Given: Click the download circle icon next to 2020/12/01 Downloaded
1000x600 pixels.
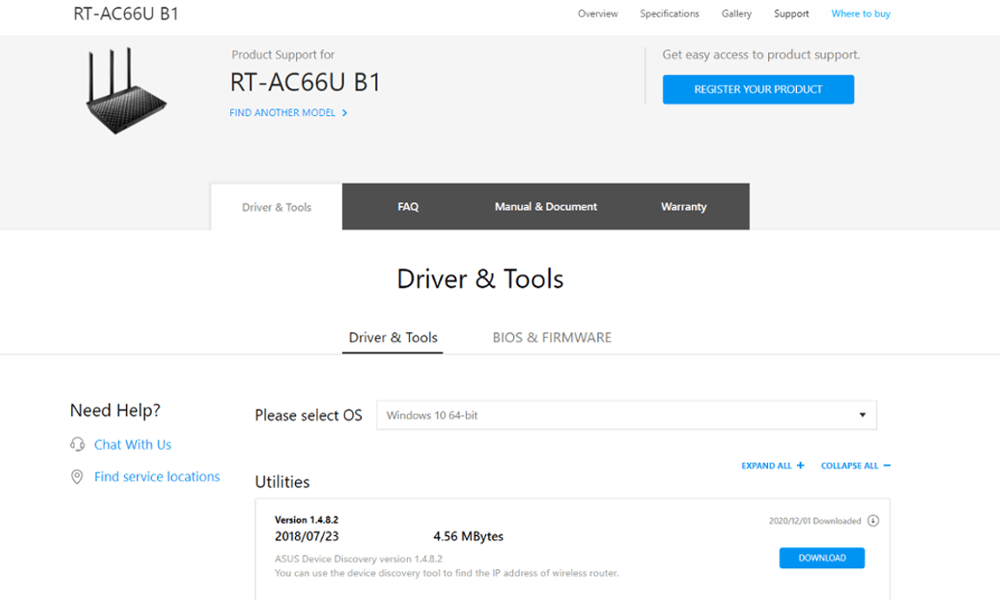Looking at the screenshot, I should [x=873, y=521].
